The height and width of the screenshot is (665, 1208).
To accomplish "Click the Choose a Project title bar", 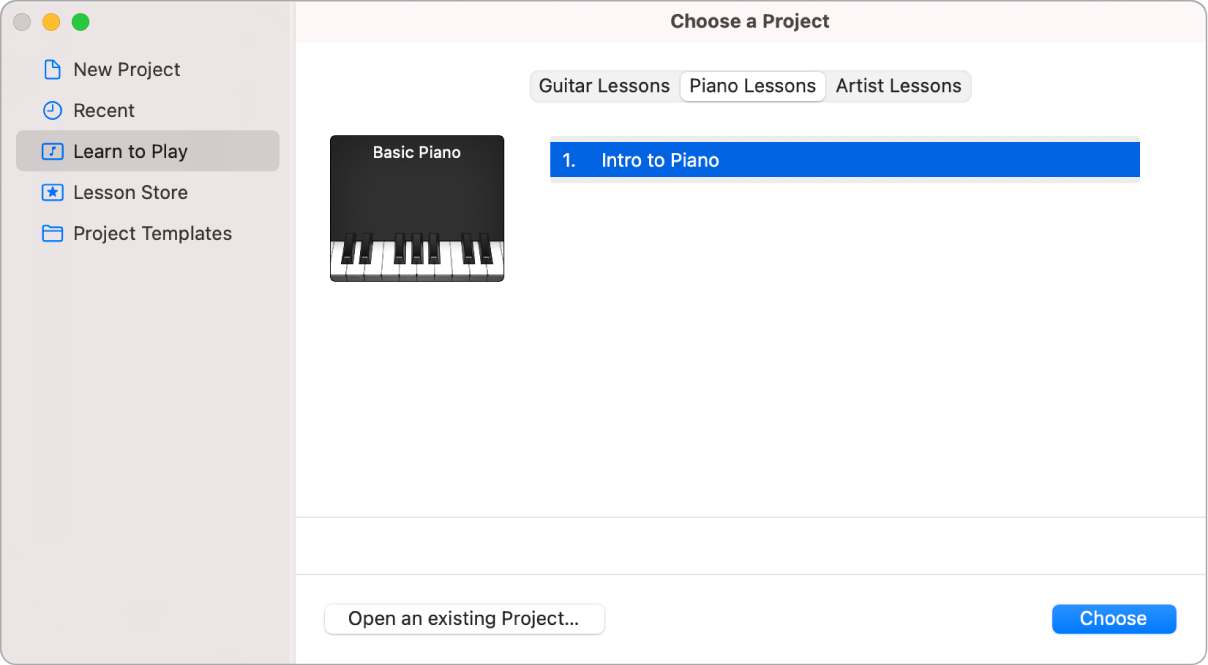I will [x=750, y=21].
